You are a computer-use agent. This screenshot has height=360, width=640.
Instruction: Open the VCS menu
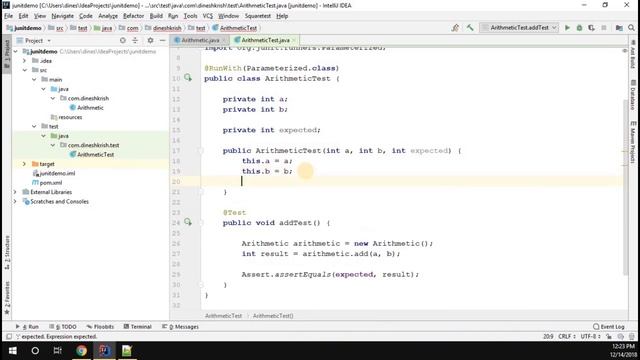click(x=208, y=16)
